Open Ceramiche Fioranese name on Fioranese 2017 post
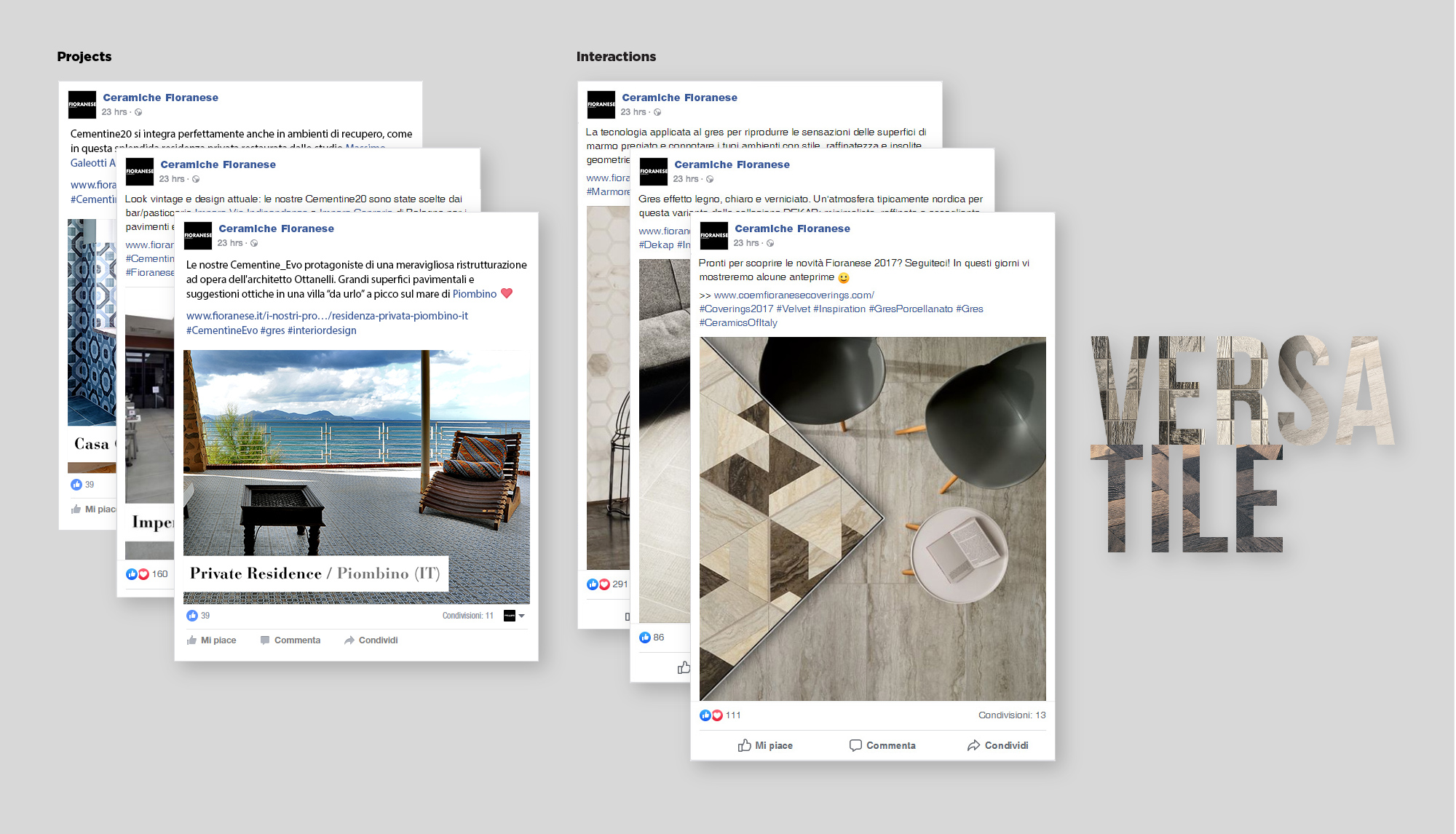 tap(792, 229)
